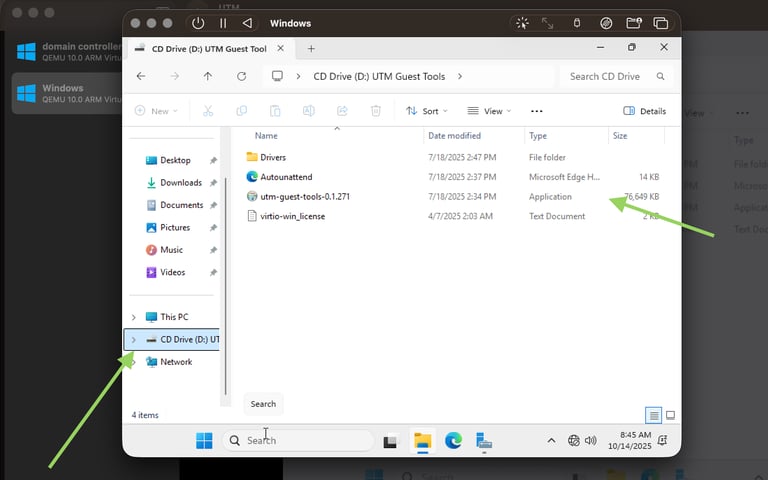Open Documents in navigation pane

pos(181,205)
